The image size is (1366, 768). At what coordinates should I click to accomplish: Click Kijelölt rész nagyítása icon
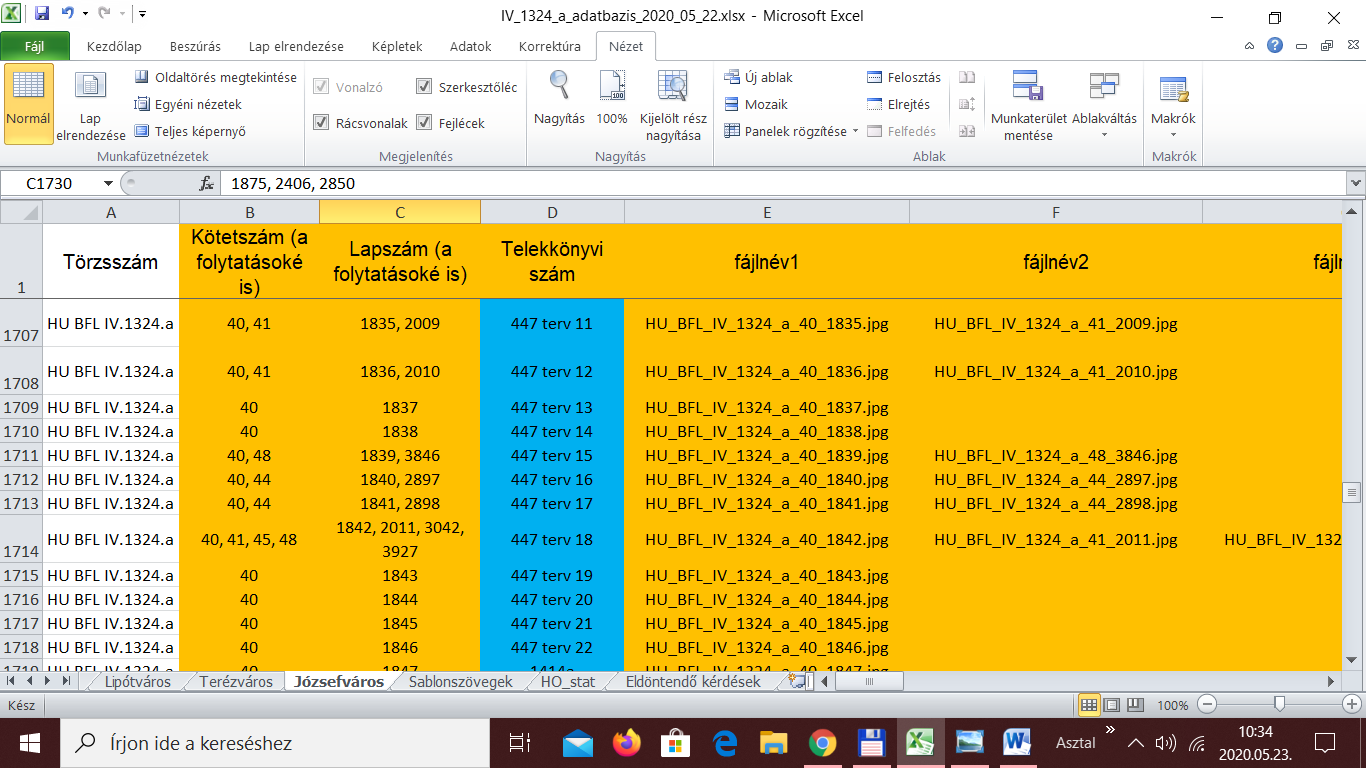pyautogui.click(x=673, y=87)
